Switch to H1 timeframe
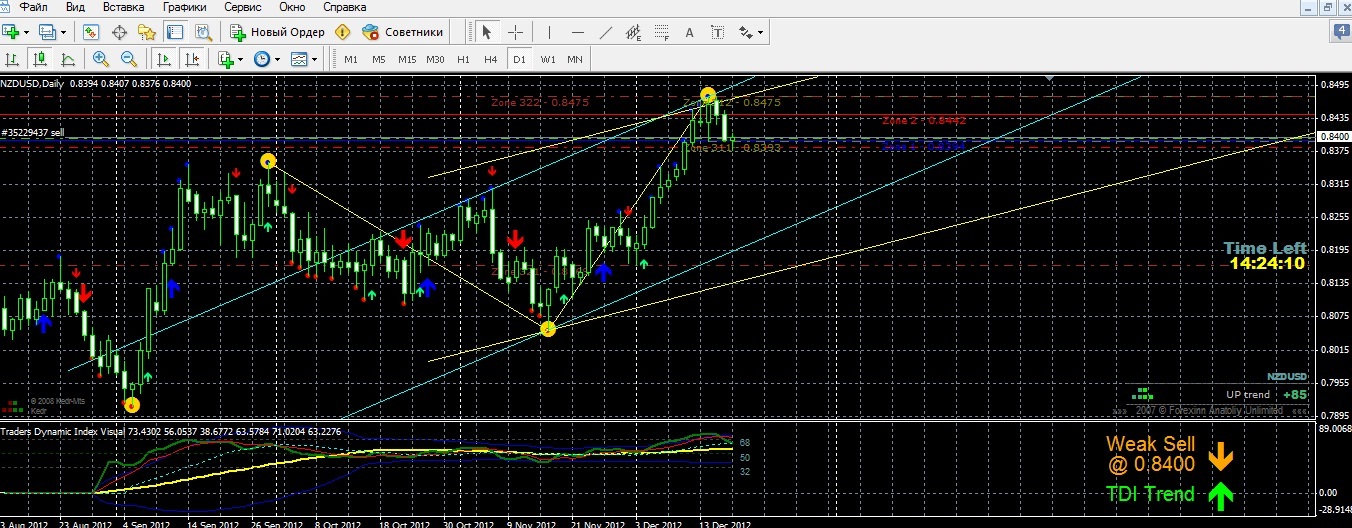 coord(463,59)
